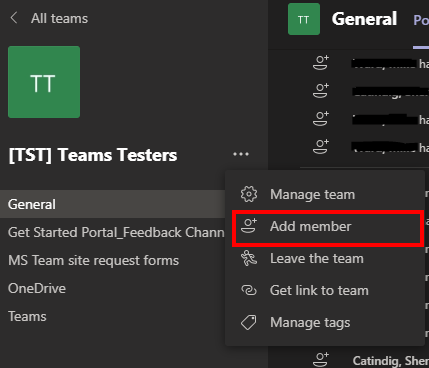Click the back chevron icon beside All teams
This screenshot has width=429, height=368.
14,18
